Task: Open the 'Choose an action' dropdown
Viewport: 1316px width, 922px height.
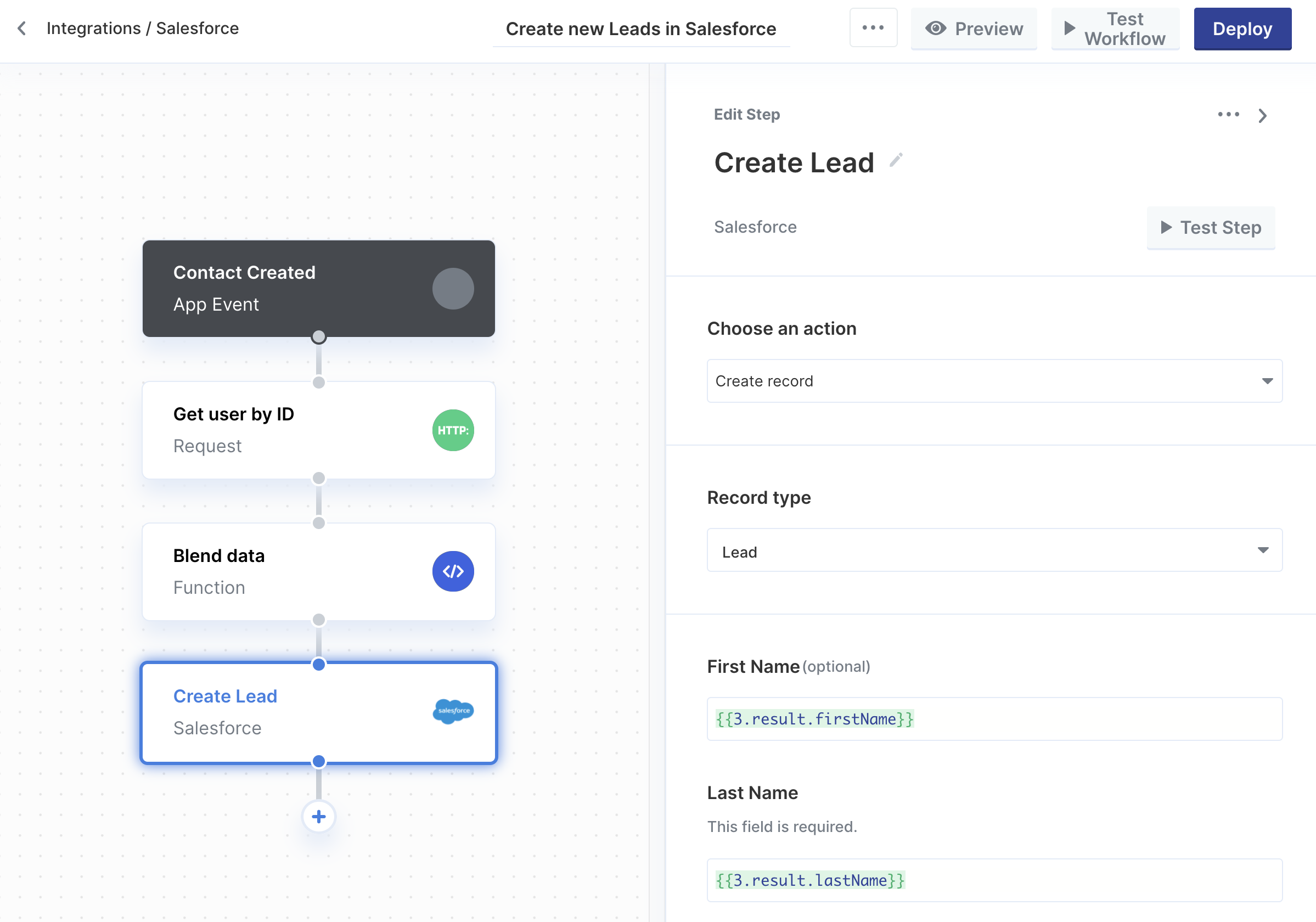Action: 994,380
